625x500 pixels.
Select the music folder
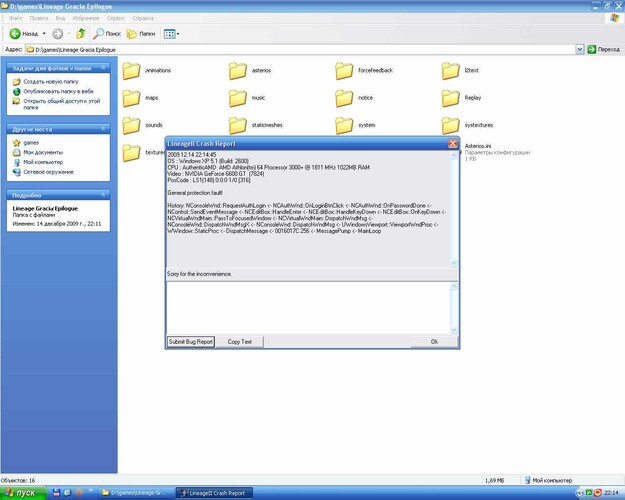[x=247, y=98]
